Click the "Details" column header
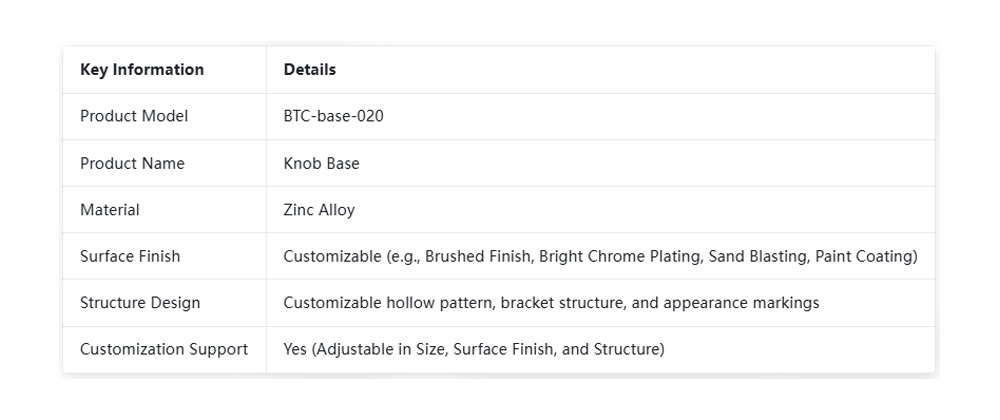Screen dimensions: 1000x420 point(310,70)
